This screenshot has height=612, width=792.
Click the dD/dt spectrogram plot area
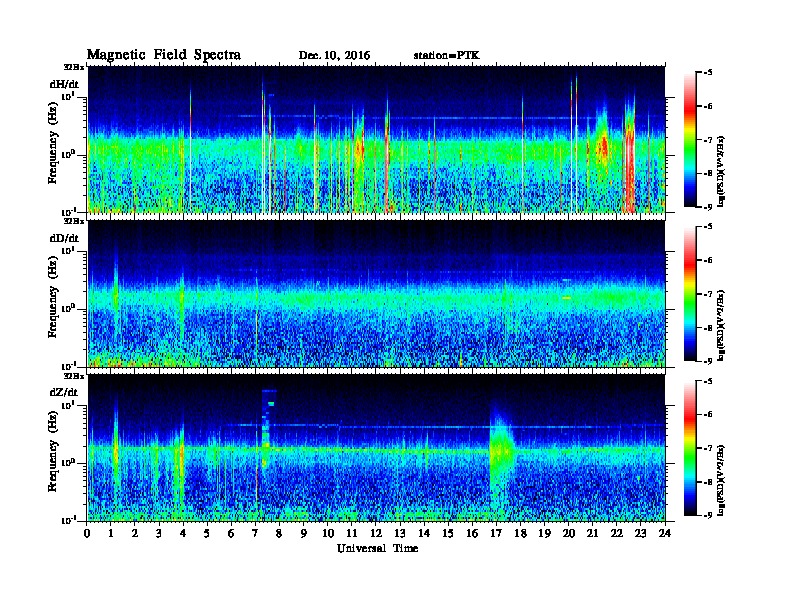click(x=376, y=294)
